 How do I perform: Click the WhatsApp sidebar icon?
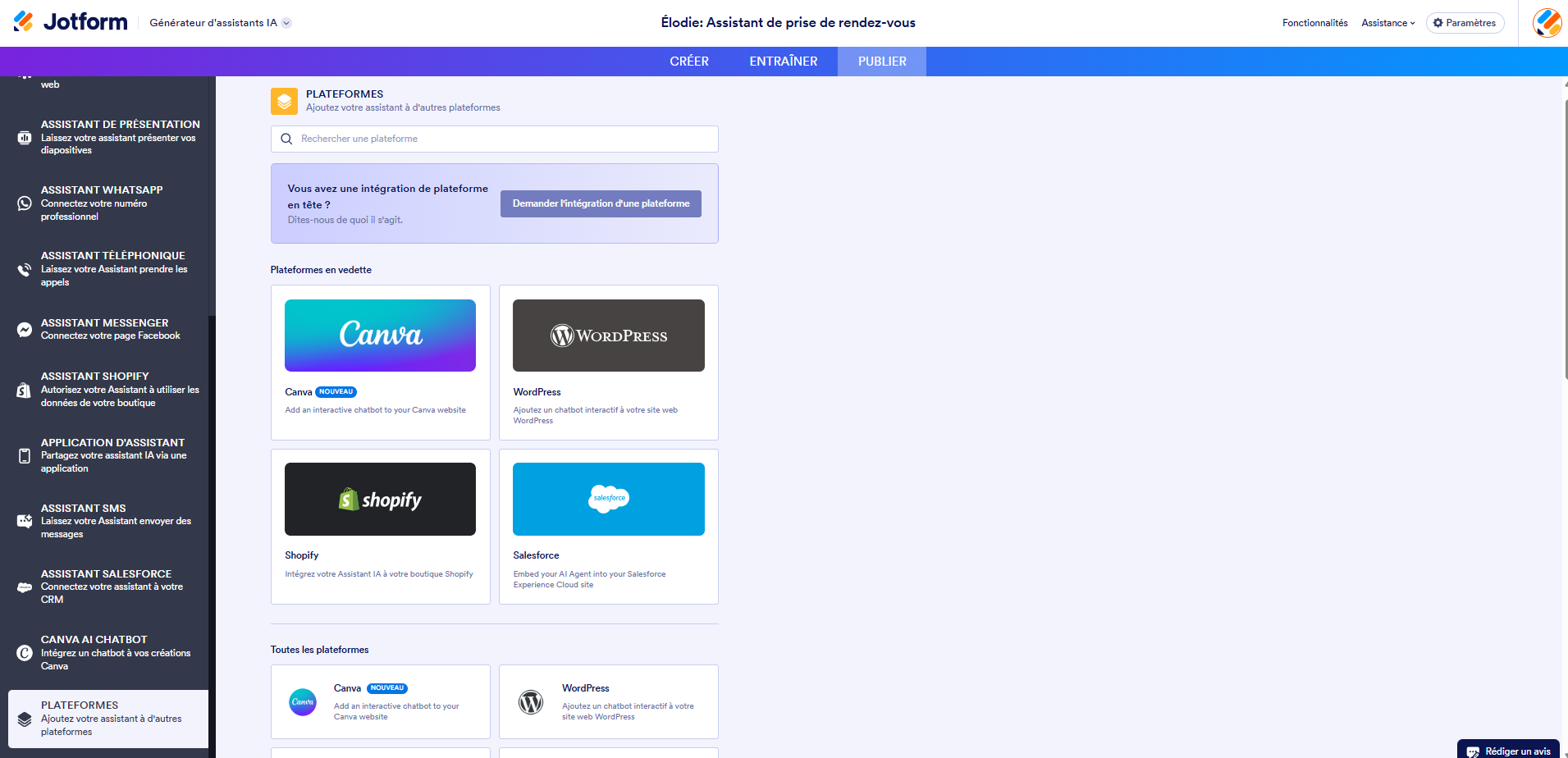(x=25, y=203)
